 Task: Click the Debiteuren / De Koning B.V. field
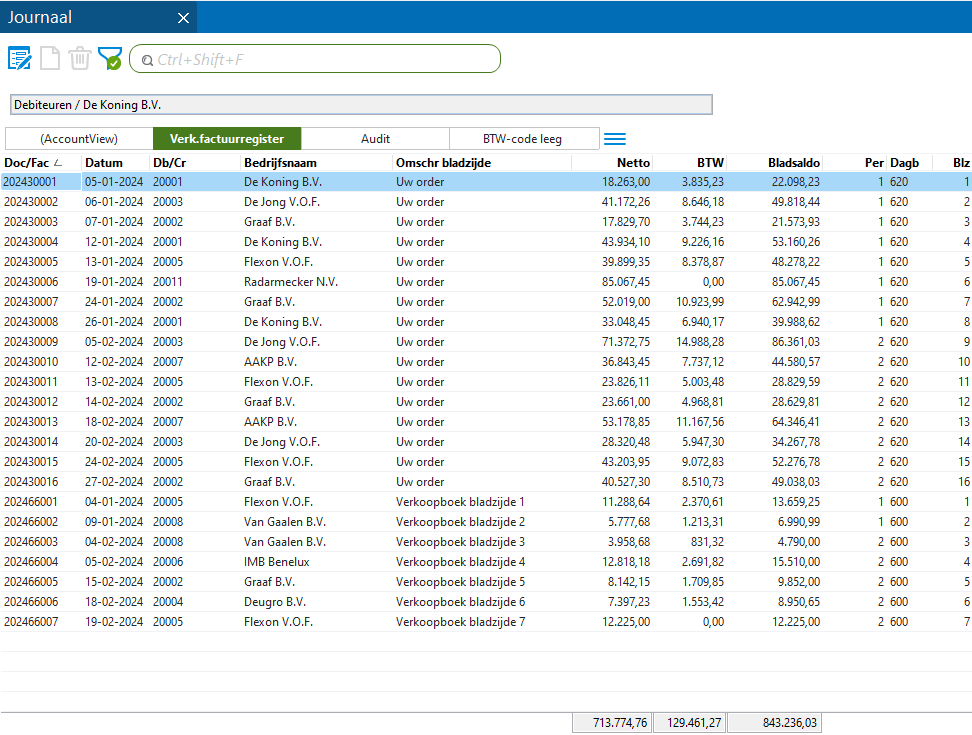click(361, 104)
